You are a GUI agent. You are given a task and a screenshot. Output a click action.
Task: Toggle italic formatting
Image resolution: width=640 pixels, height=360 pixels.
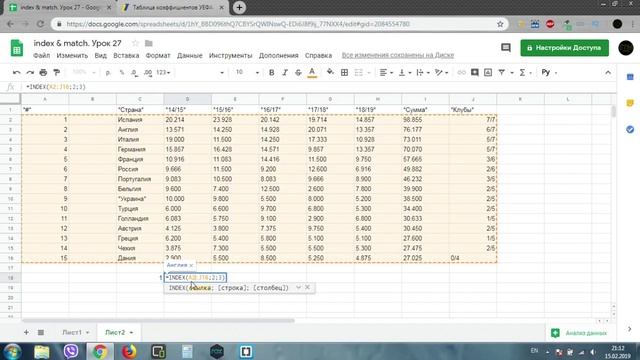tap(285, 73)
